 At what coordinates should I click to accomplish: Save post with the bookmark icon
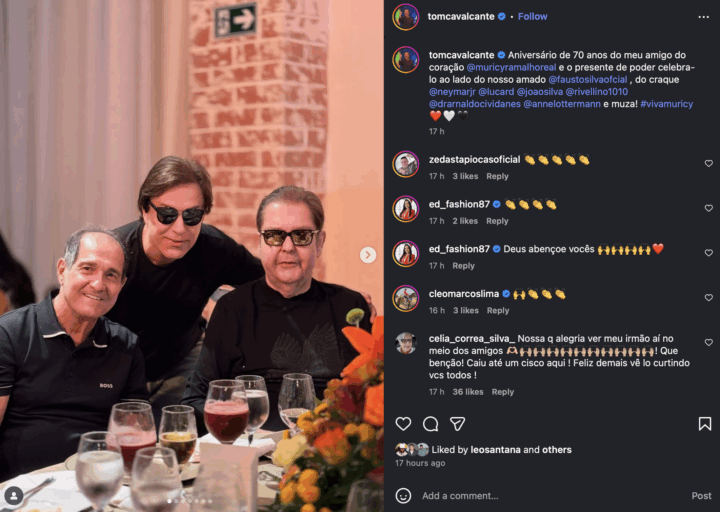point(705,424)
